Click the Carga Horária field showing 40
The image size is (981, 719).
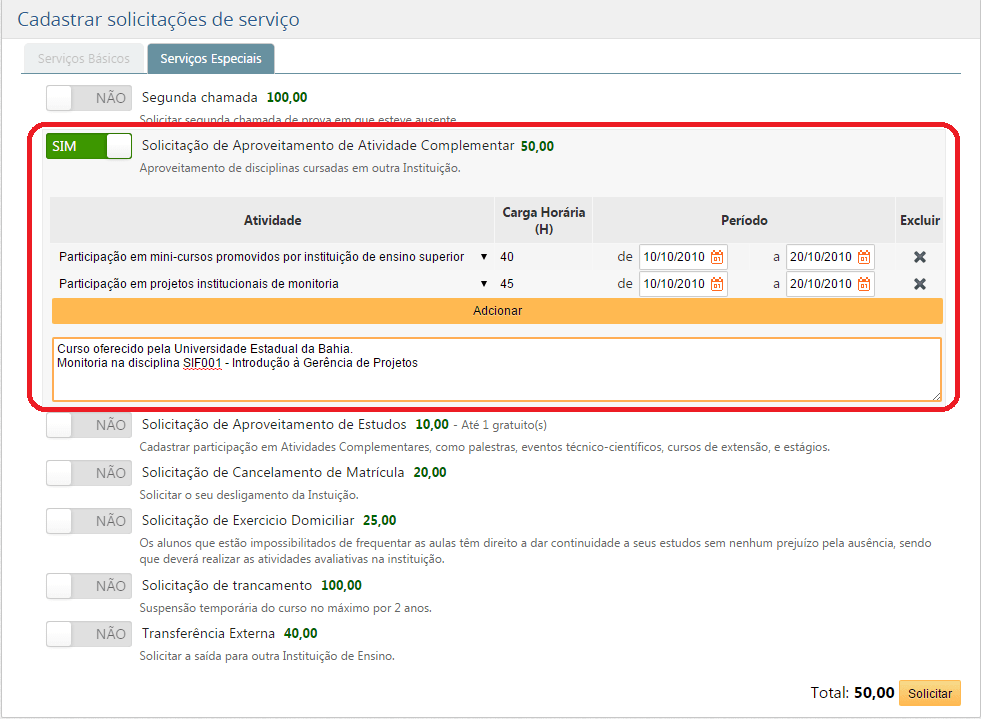point(540,257)
